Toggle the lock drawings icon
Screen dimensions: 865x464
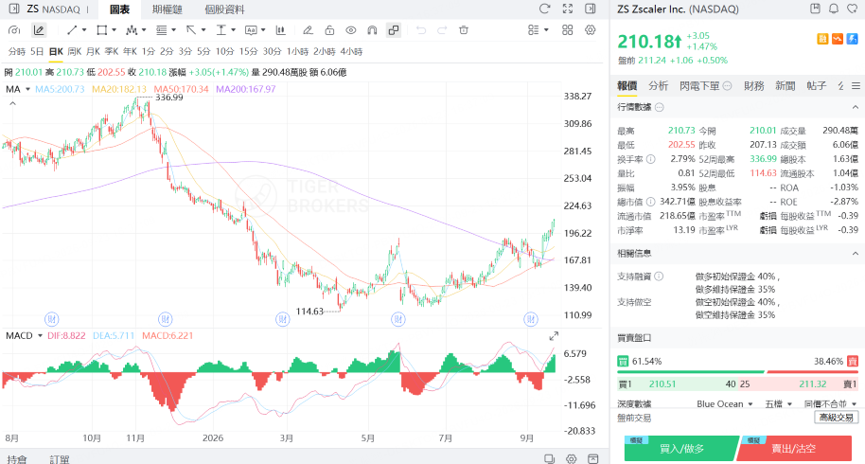point(329,30)
